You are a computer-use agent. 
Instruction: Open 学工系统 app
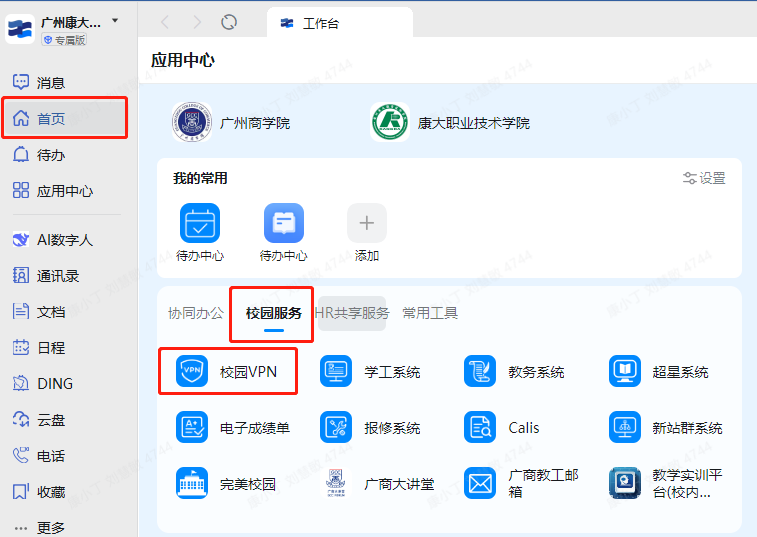click(370, 371)
